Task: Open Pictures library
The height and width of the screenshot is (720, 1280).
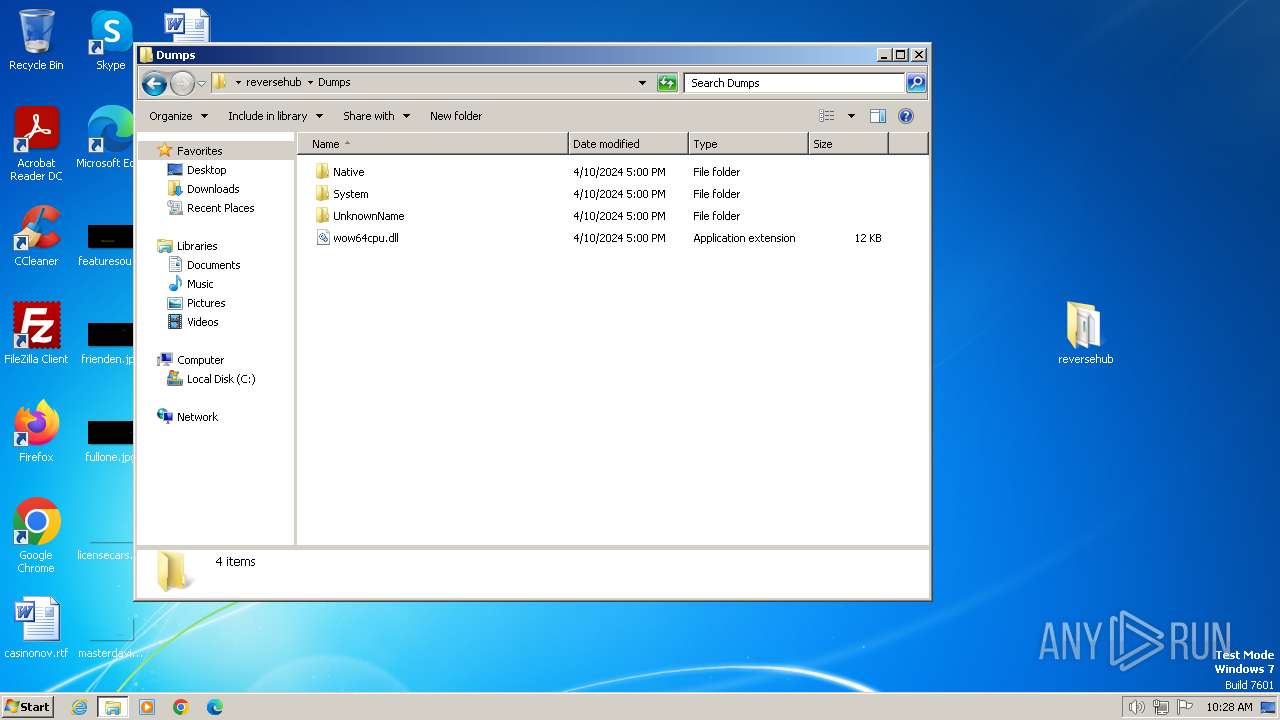Action: (x=206, y=303)
